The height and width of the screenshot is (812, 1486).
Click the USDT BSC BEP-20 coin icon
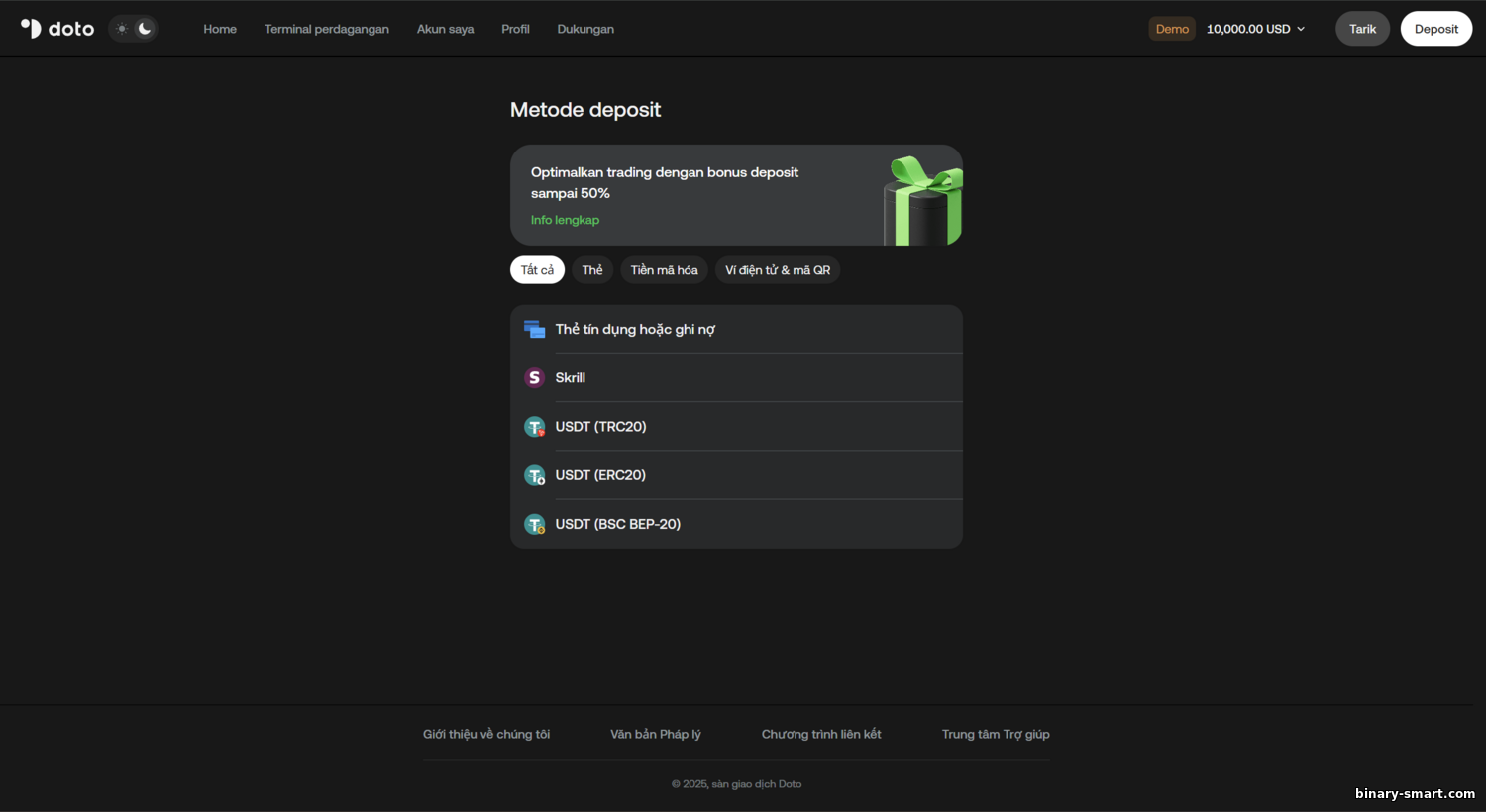click(x=535, y=524)
